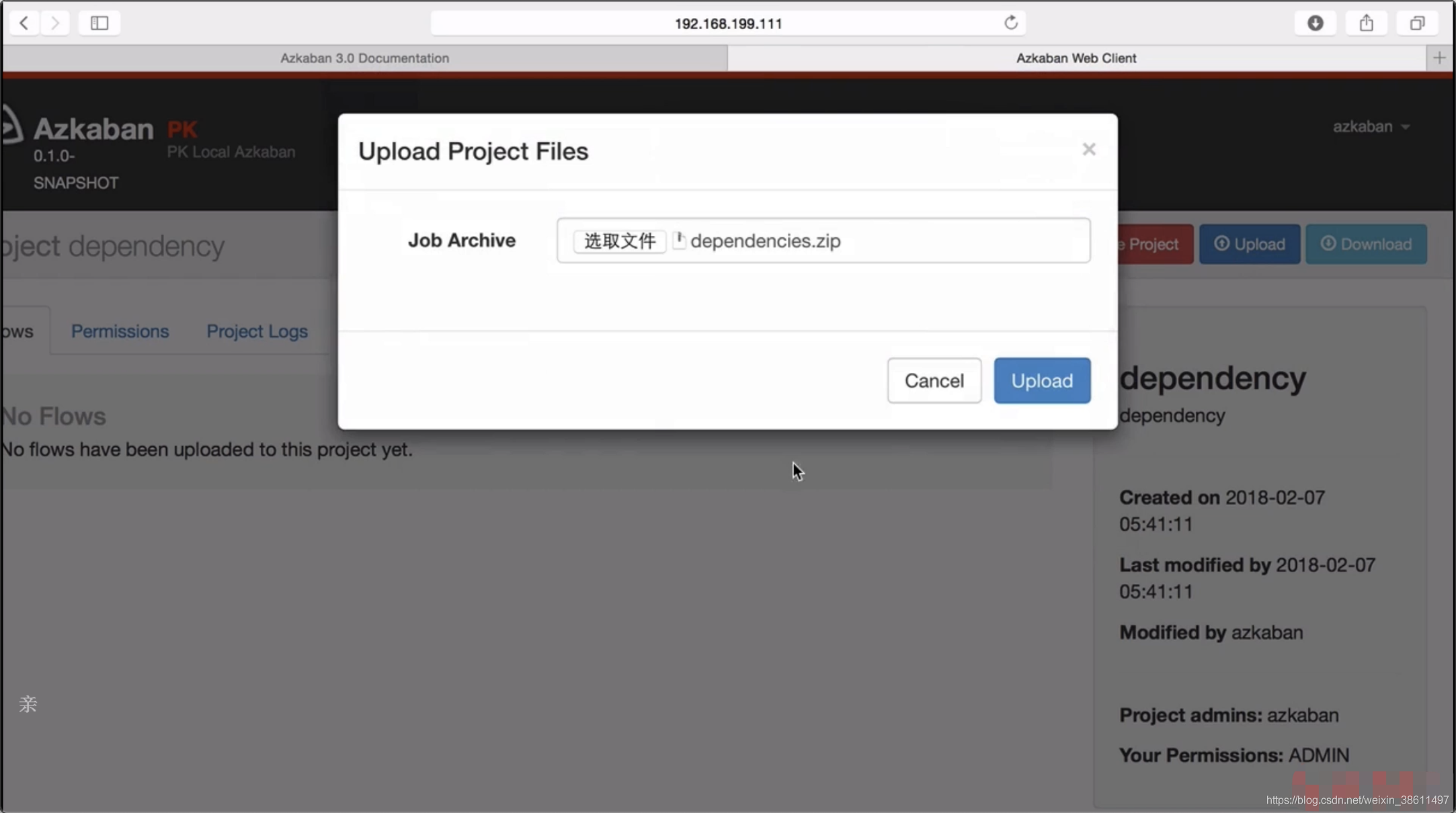The width and height of the screenshot is (1456, 813).
Task: Confirm with the blue Upload button in dialog
Action: pos(1042,380)
